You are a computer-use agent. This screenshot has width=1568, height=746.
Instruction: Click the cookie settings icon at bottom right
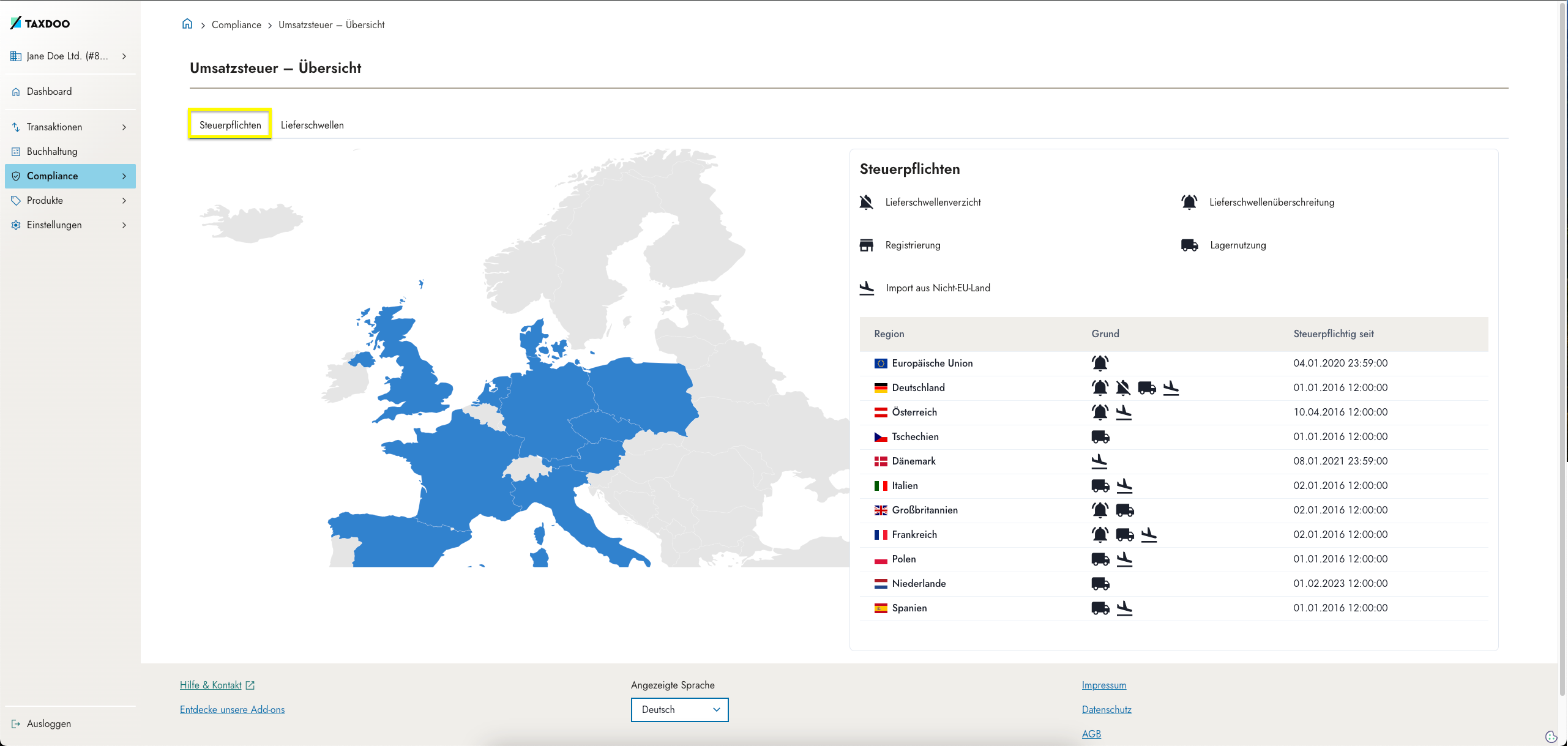coord(1551,736)
